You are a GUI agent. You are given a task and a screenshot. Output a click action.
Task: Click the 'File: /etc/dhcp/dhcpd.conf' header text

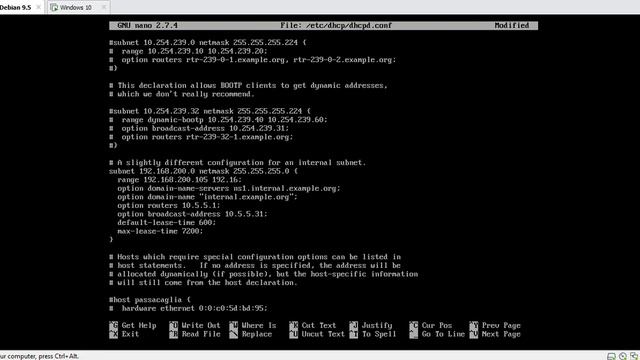pyautogui.click(x=336, y=25)
